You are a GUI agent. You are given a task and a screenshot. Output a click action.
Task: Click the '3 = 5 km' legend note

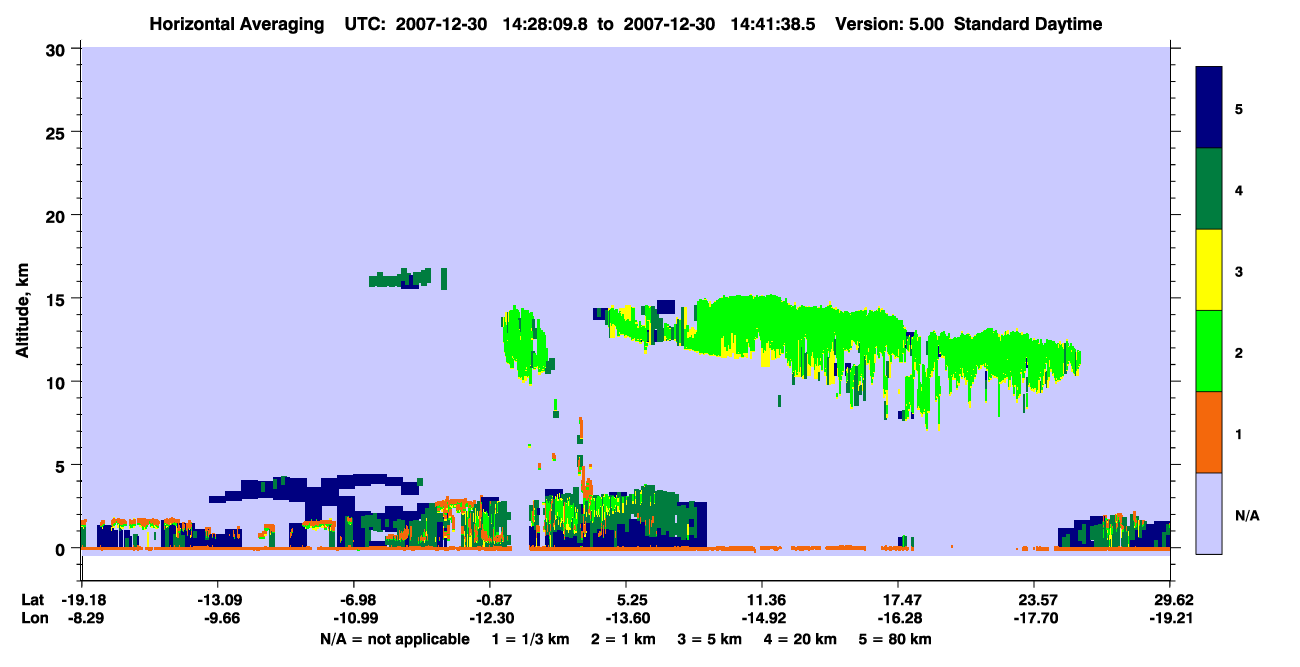click(708, 639)
